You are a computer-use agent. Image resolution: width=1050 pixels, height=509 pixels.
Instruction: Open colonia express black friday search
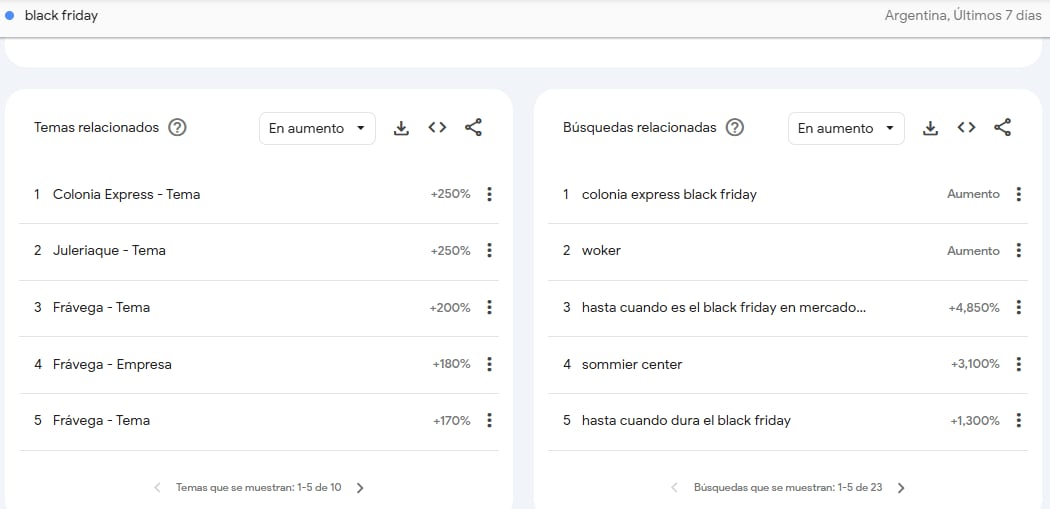point(669,194)
